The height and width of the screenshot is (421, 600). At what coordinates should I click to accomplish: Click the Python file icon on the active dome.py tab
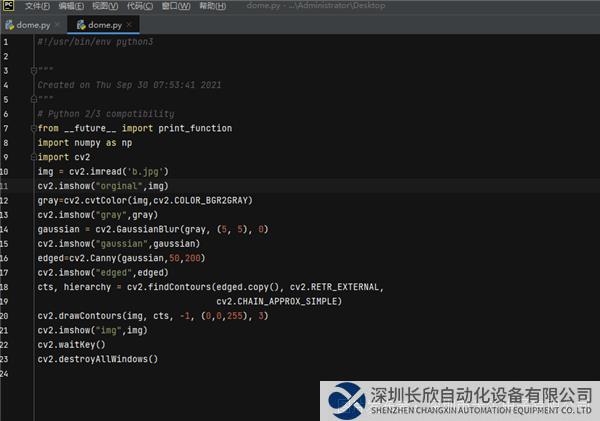click(x=81, y=24)
